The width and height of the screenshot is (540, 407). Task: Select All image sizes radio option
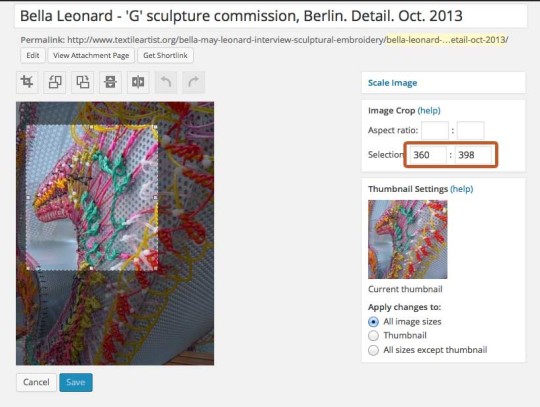(373, 322)
